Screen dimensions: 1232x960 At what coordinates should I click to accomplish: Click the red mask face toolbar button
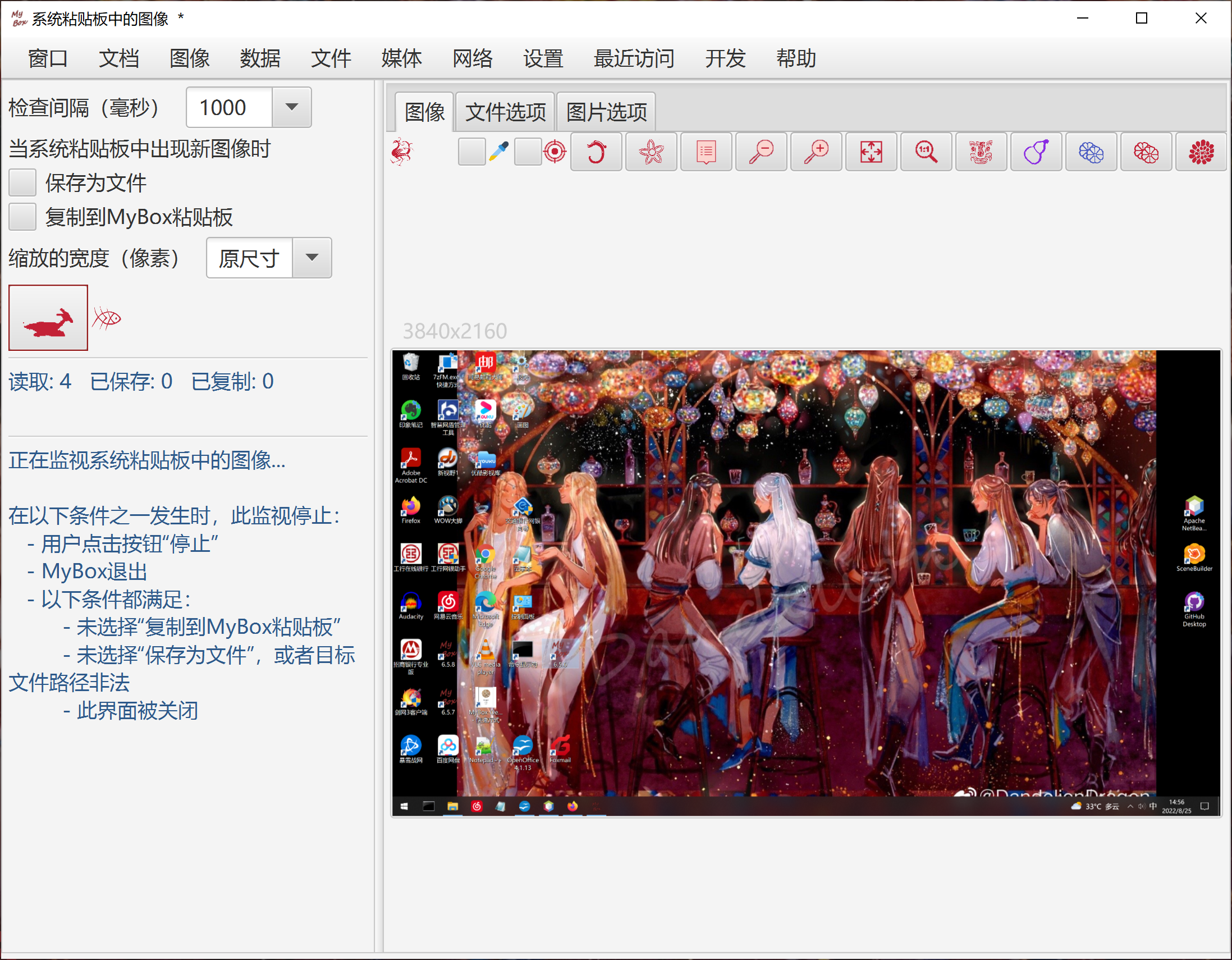981,152
